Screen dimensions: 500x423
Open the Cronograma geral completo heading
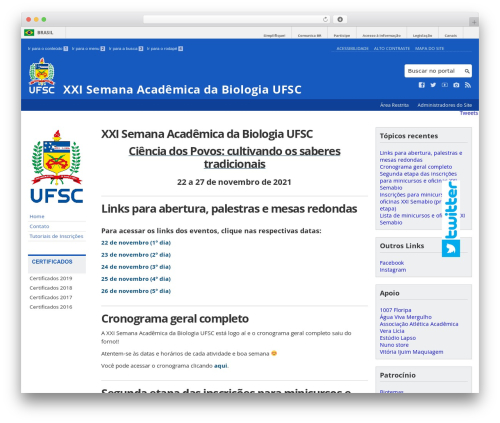(x=175, y=319)
